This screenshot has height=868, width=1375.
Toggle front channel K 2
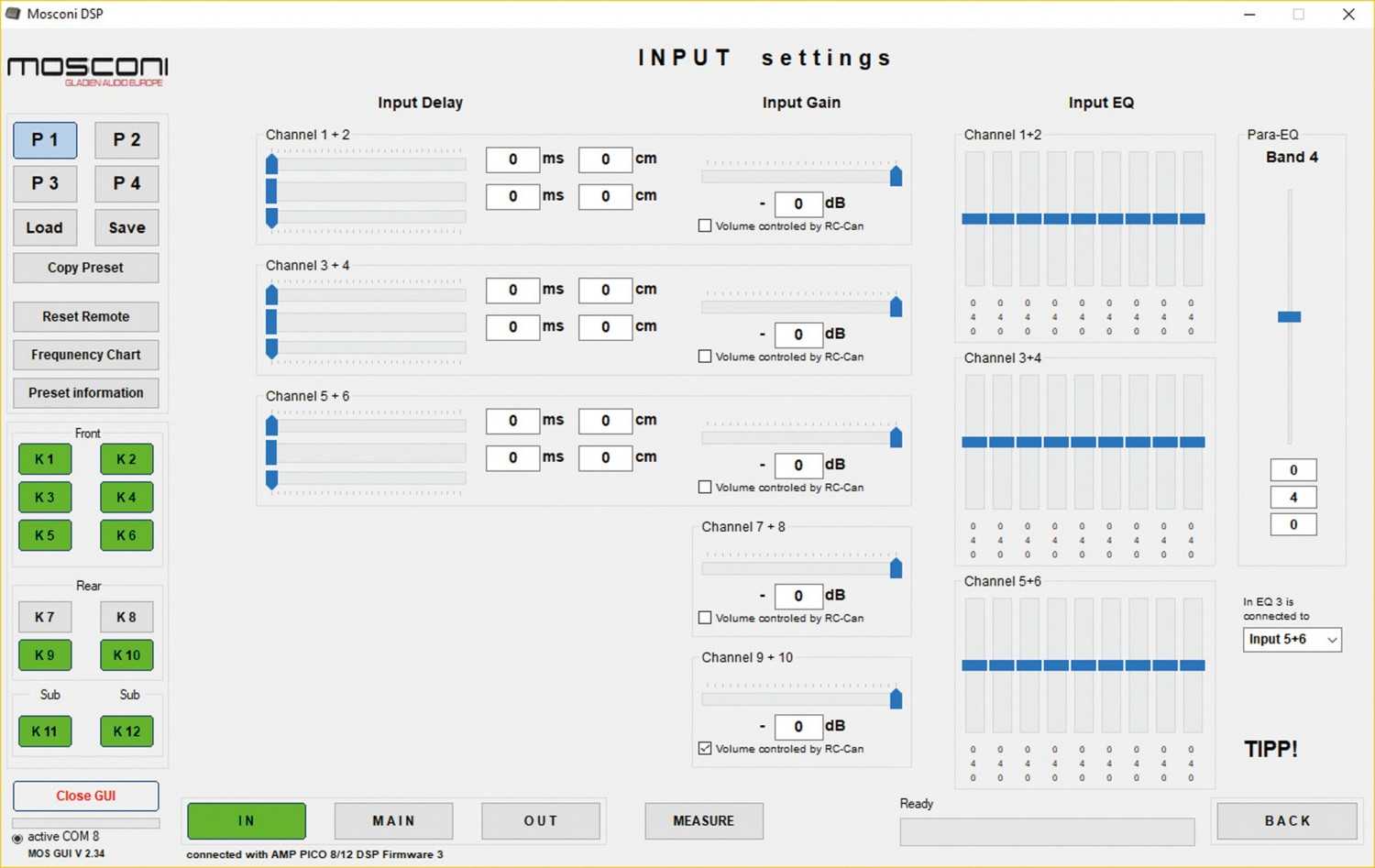126,459
